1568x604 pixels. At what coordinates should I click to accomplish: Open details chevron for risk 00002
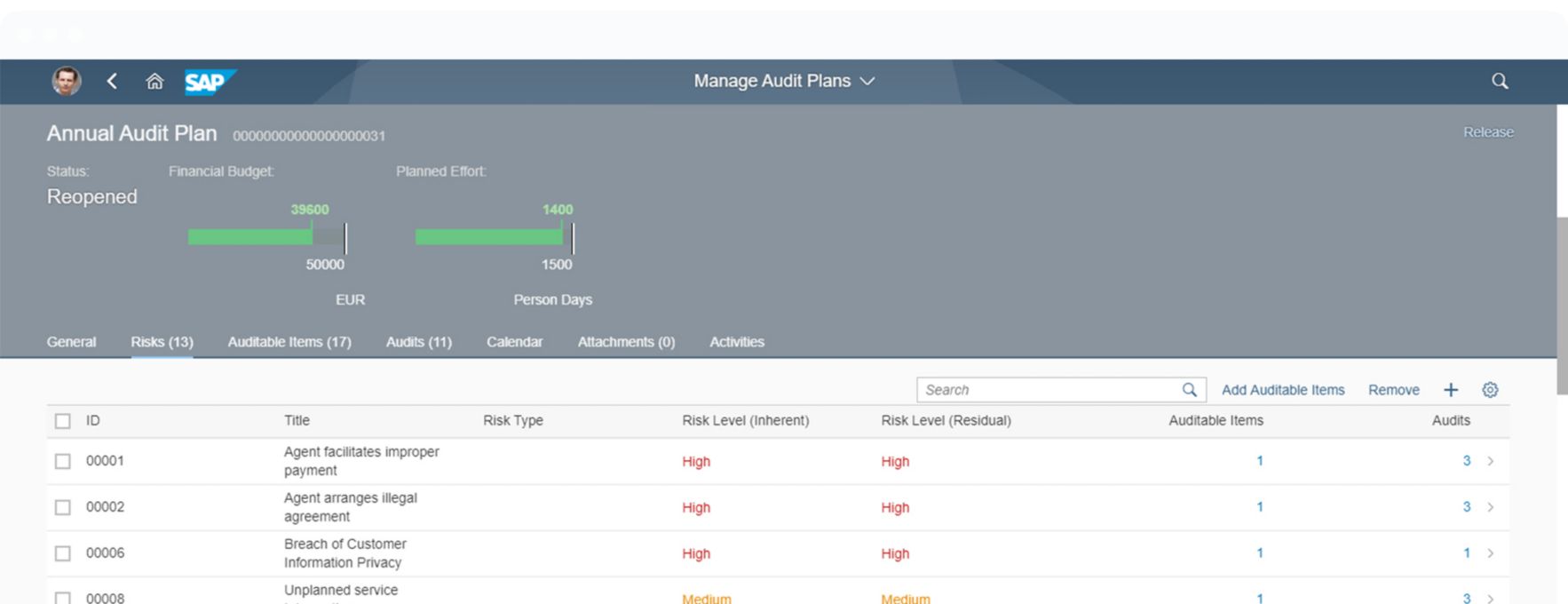coord(1491,507)
